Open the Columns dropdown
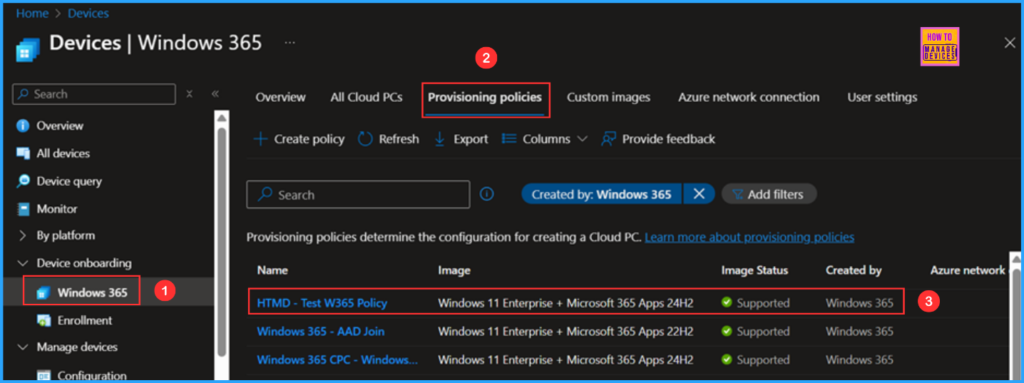Viewport: 1024px width, 383px height. pos(545,139)
